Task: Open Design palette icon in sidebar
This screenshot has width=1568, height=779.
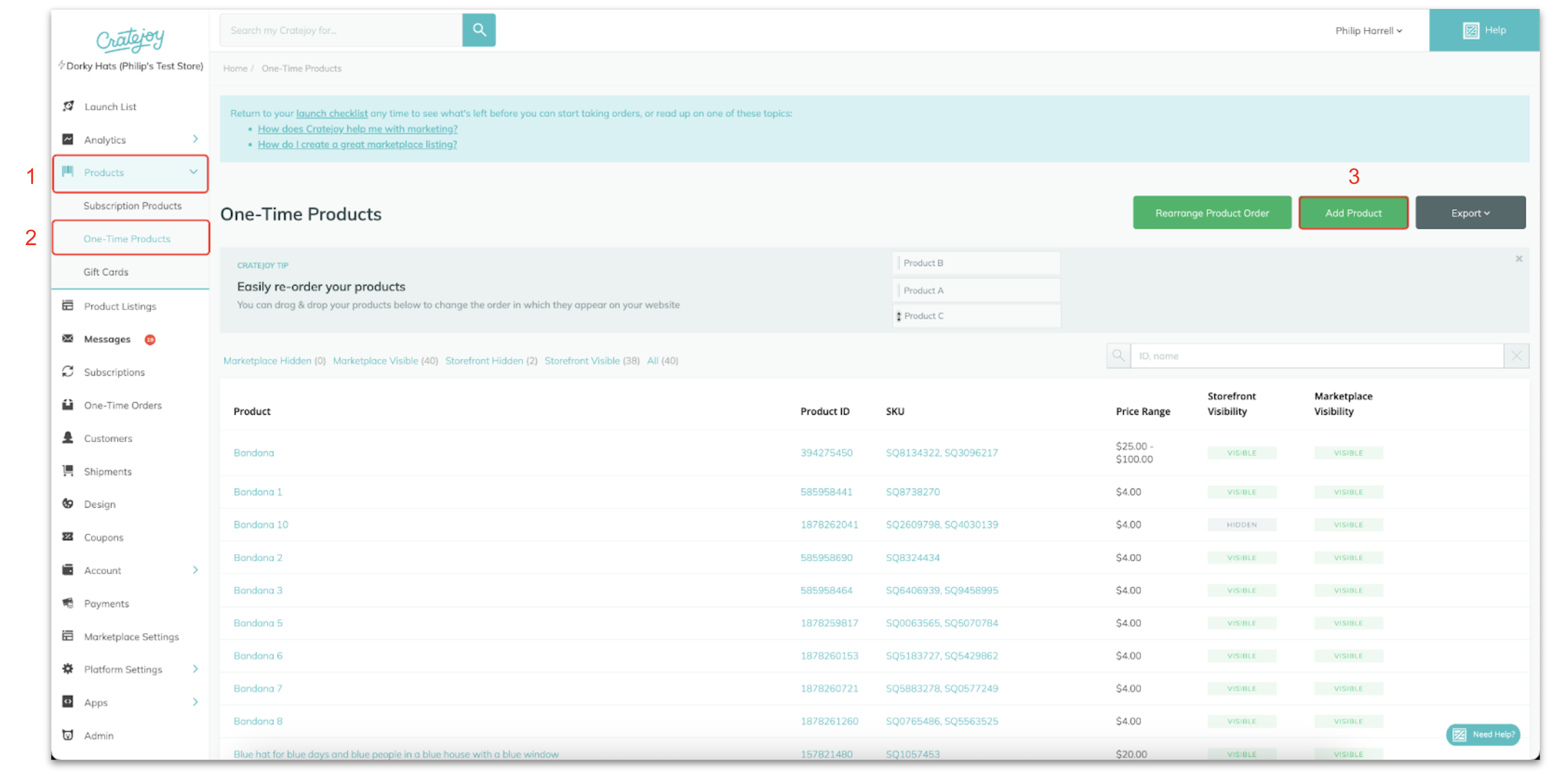Action: [x=68, y=504]
